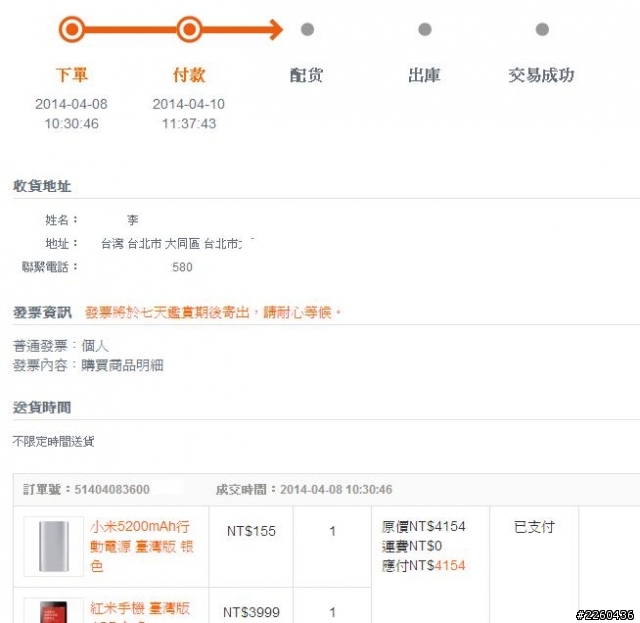
Task: Click the 下單 step circle icon
Action: pos(72,29)
